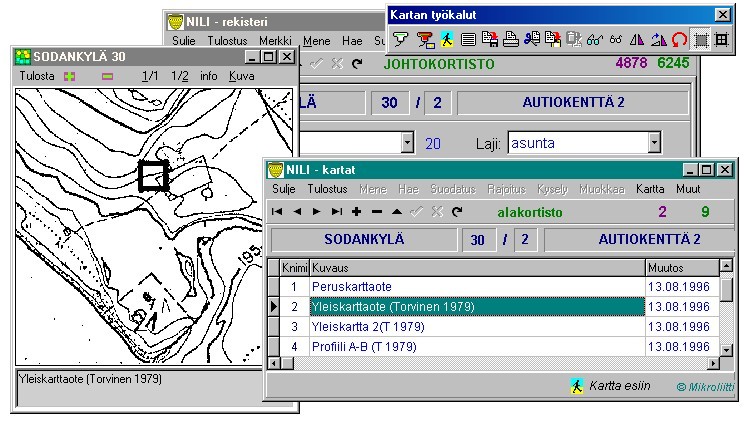Viewport: 744px width, 424px height.
Task: Click the filter funnel icon in Kartan työkalut
Action: pos(400,40)
